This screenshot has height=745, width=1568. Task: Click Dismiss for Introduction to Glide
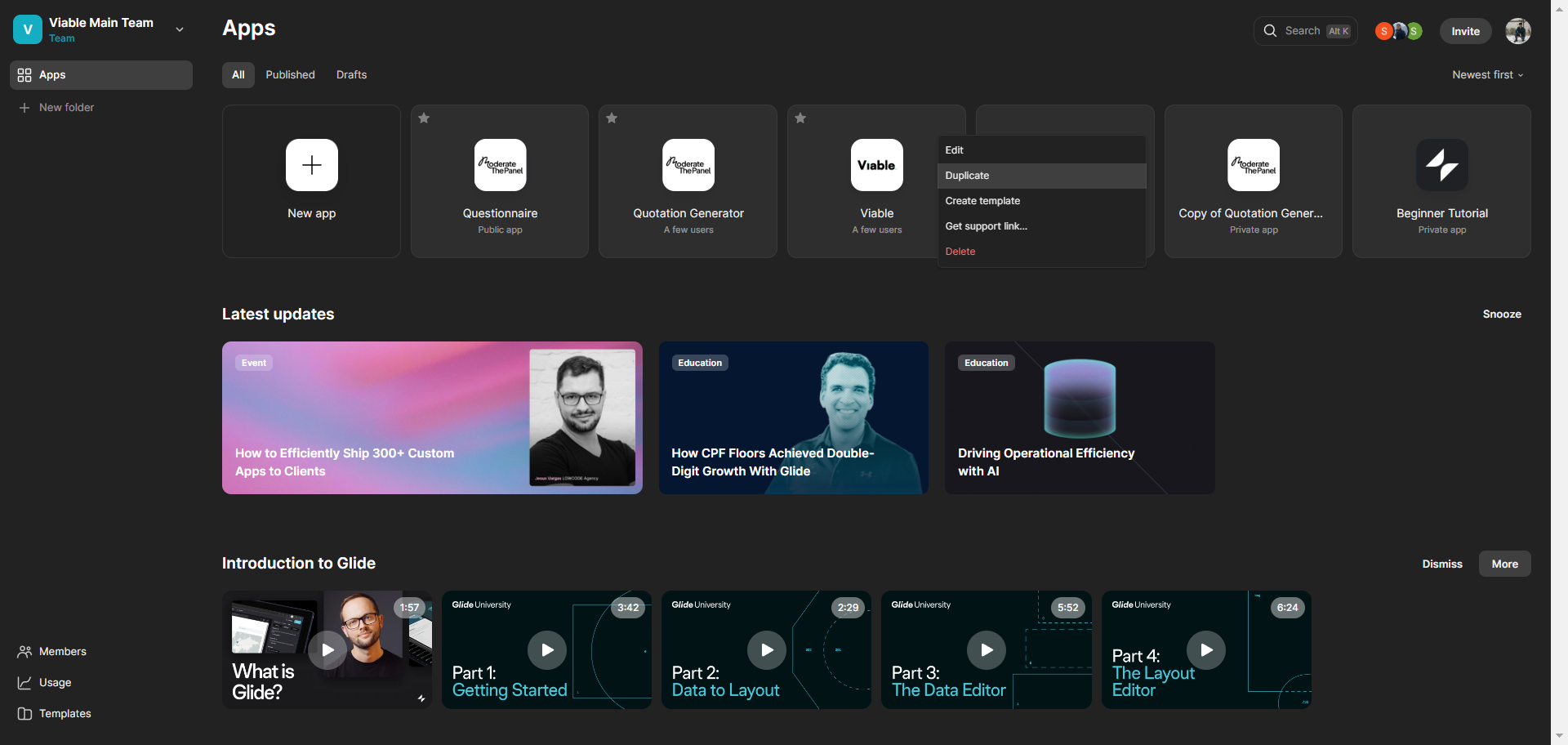tap(1442, 564)
